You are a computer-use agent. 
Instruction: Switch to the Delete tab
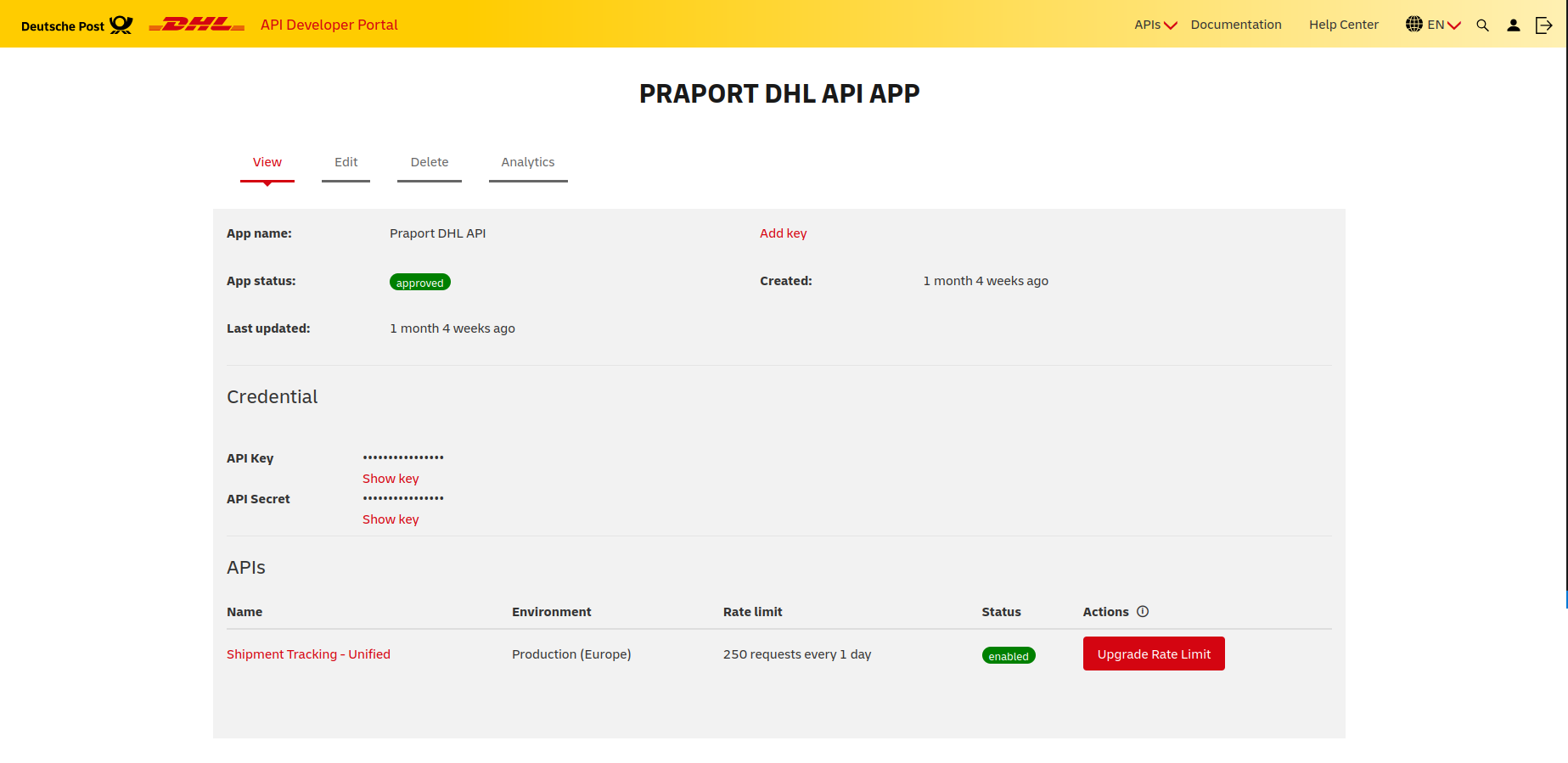[429, 163]
